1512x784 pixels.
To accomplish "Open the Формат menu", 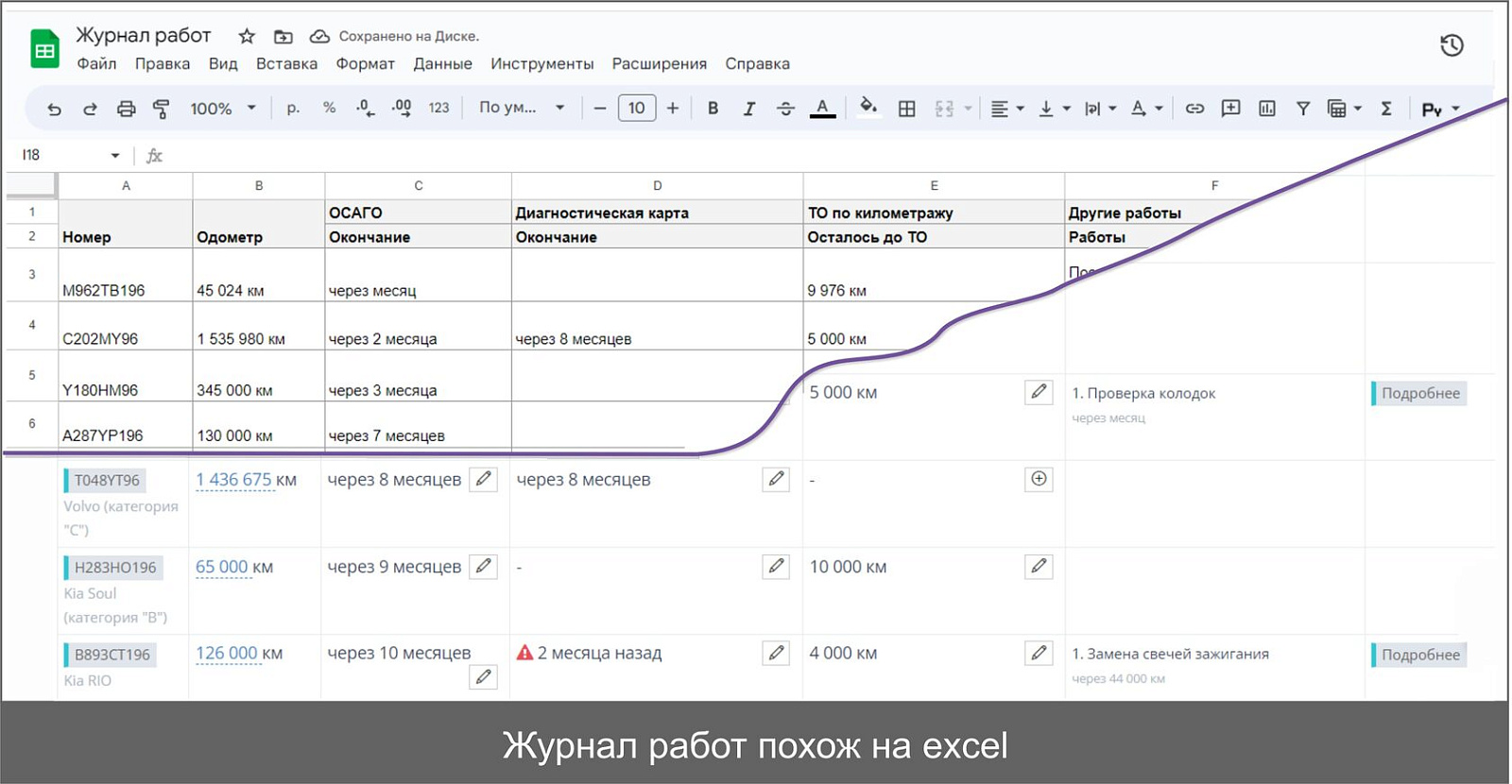I will coord(365,63).
